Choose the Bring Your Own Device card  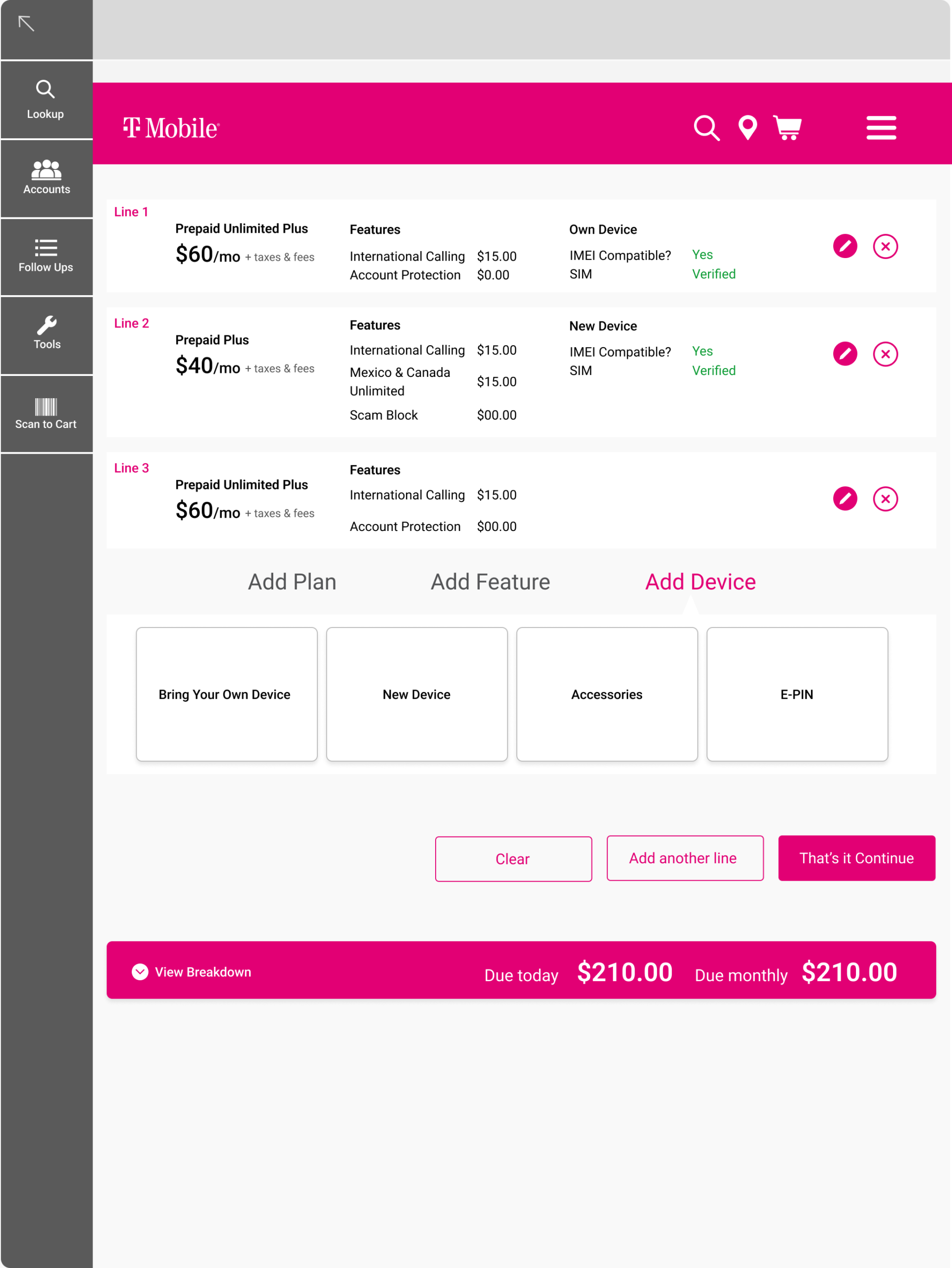click(x=226, y=694)
